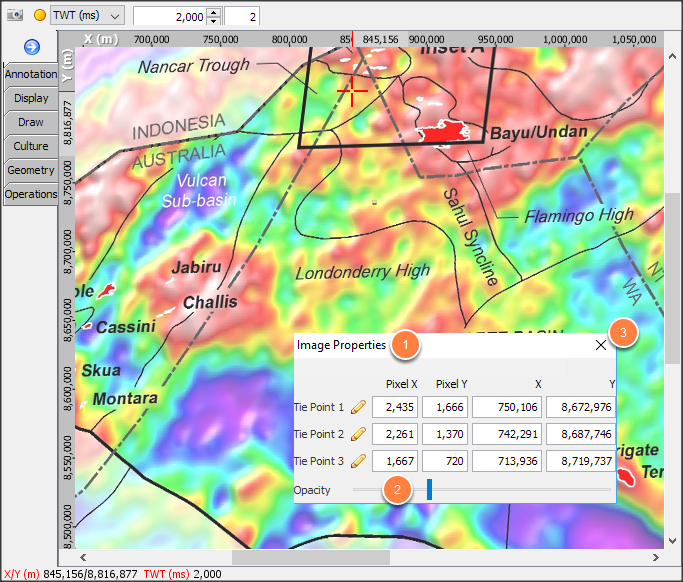Screen dimensions: 683x582
Task: Click the blue arrow expand panel icon
Action: (x=32, y=47)
